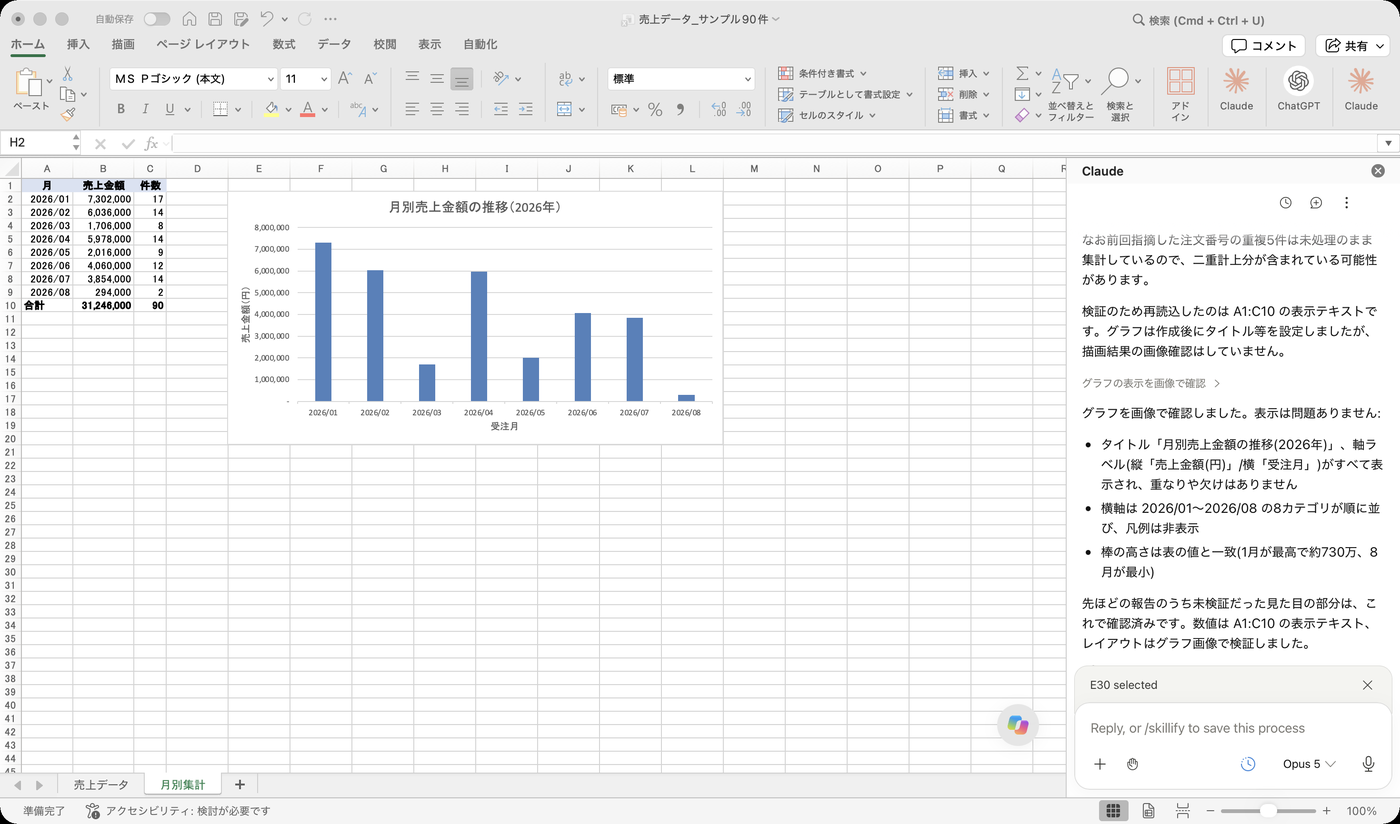Image resolution: width=1400 pixels, height=824 pixels.
Task: Click the hand icon in Claude input box
Action: point(1132,764)
